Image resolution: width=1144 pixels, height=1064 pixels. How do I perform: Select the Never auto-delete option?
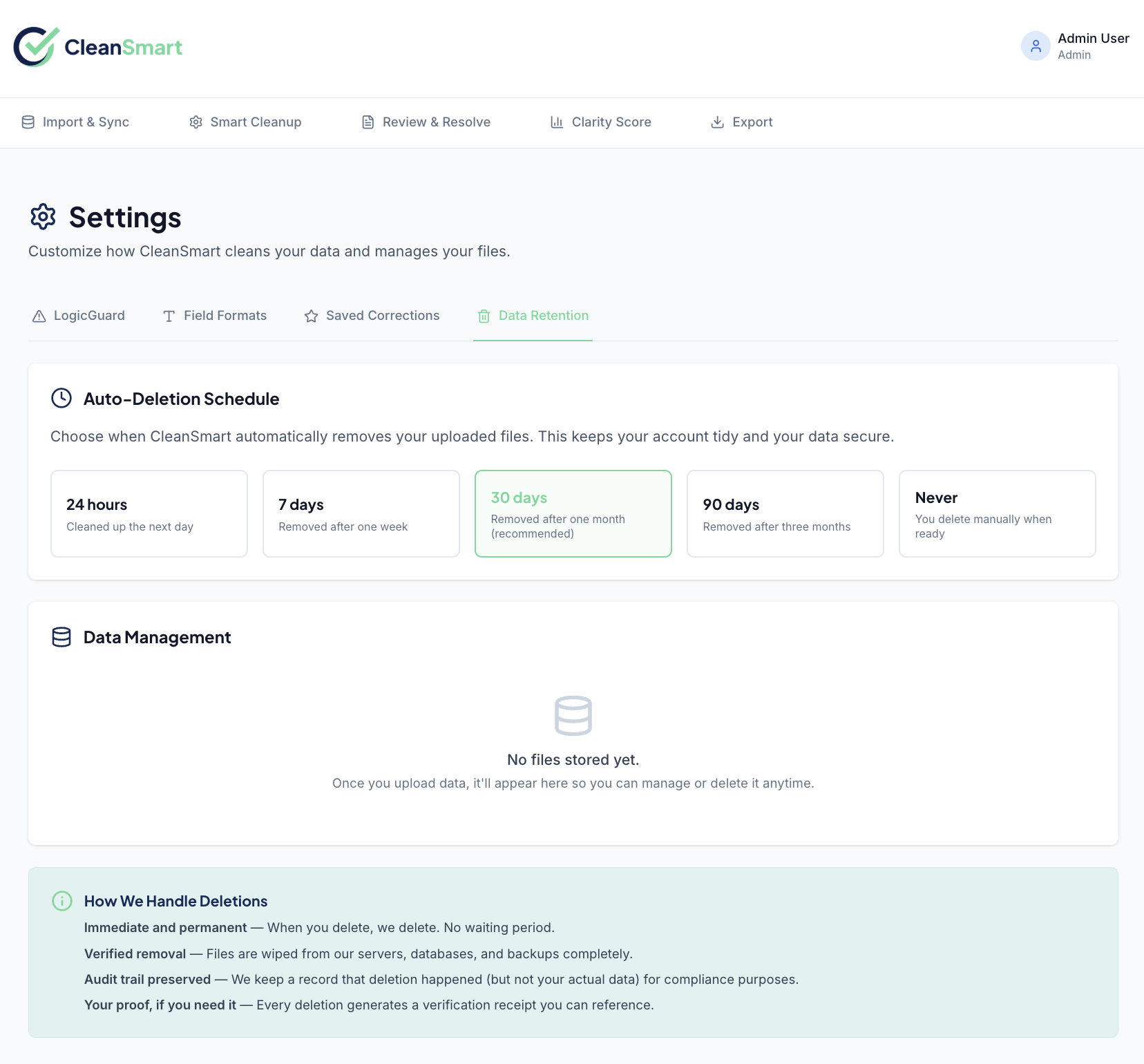998,513
